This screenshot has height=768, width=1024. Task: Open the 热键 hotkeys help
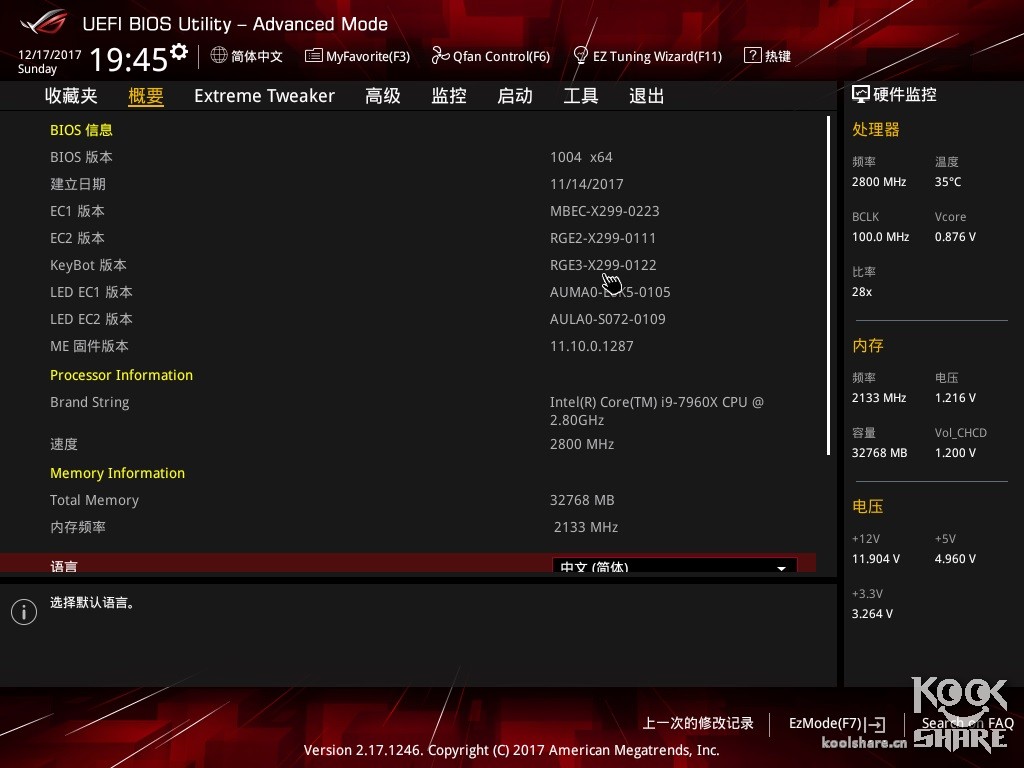pos(768,56)
